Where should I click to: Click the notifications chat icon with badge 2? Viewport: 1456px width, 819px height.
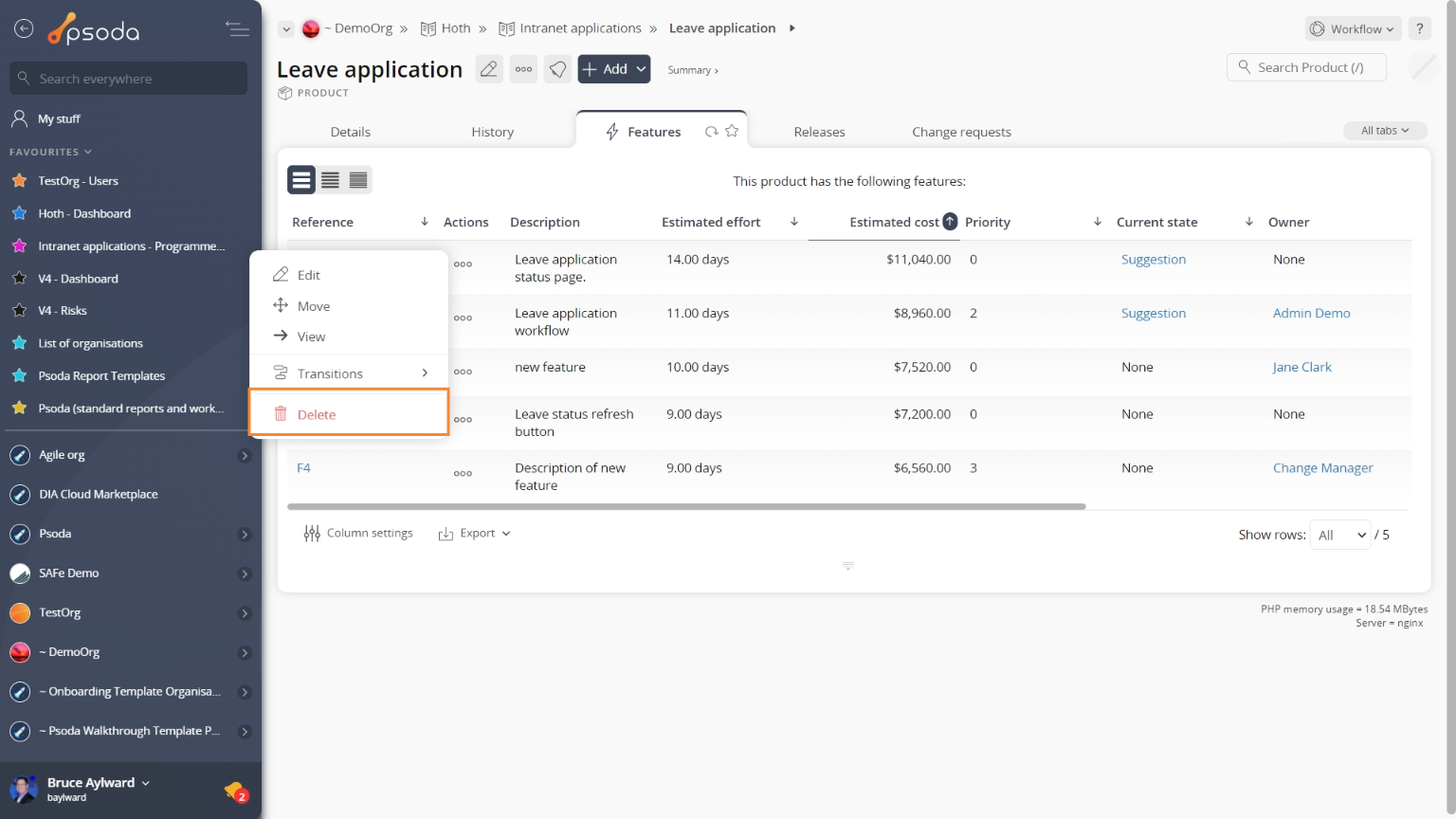[x=235, y=792]
